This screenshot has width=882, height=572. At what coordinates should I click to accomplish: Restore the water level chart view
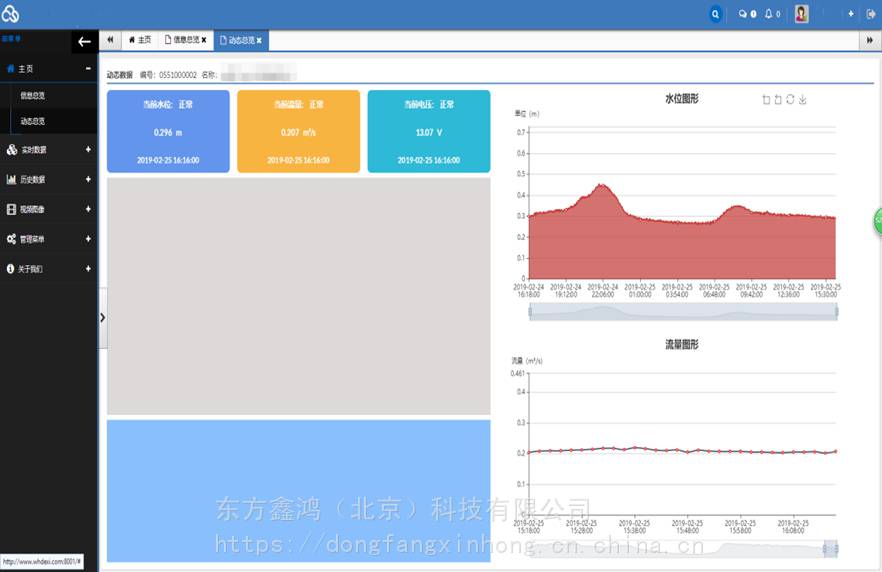pyautogui.click(x=790, y=99)
